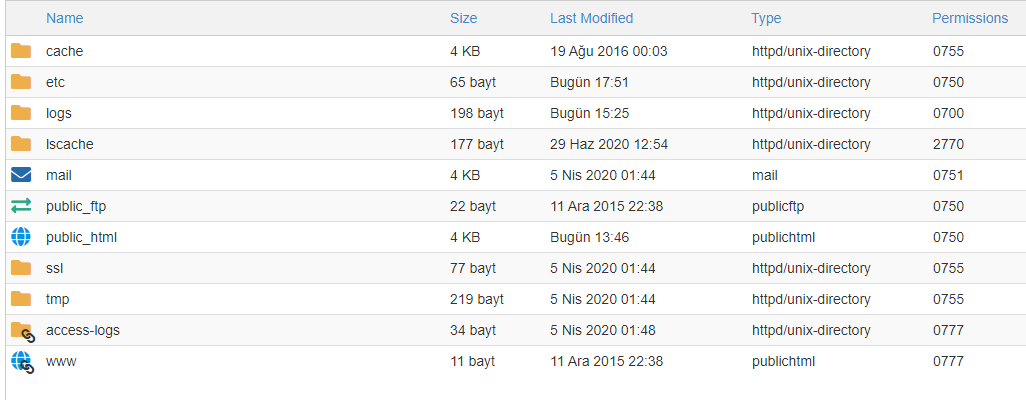Click the access-logs linked folder icon
This screenshot has height=400, width=1026.
(22, 332)
